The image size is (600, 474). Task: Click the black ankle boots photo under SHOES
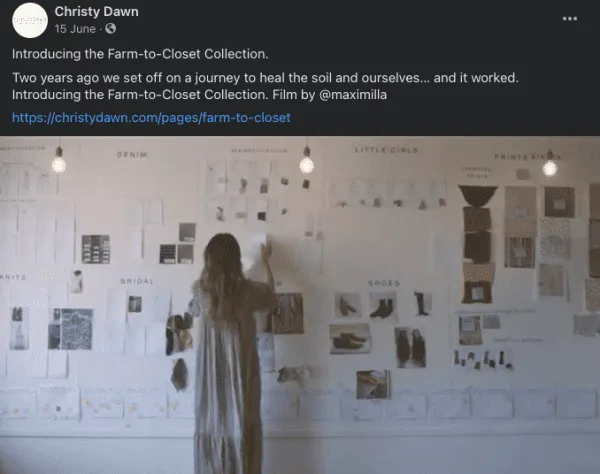pyautogui.click(x=383, y=306)
